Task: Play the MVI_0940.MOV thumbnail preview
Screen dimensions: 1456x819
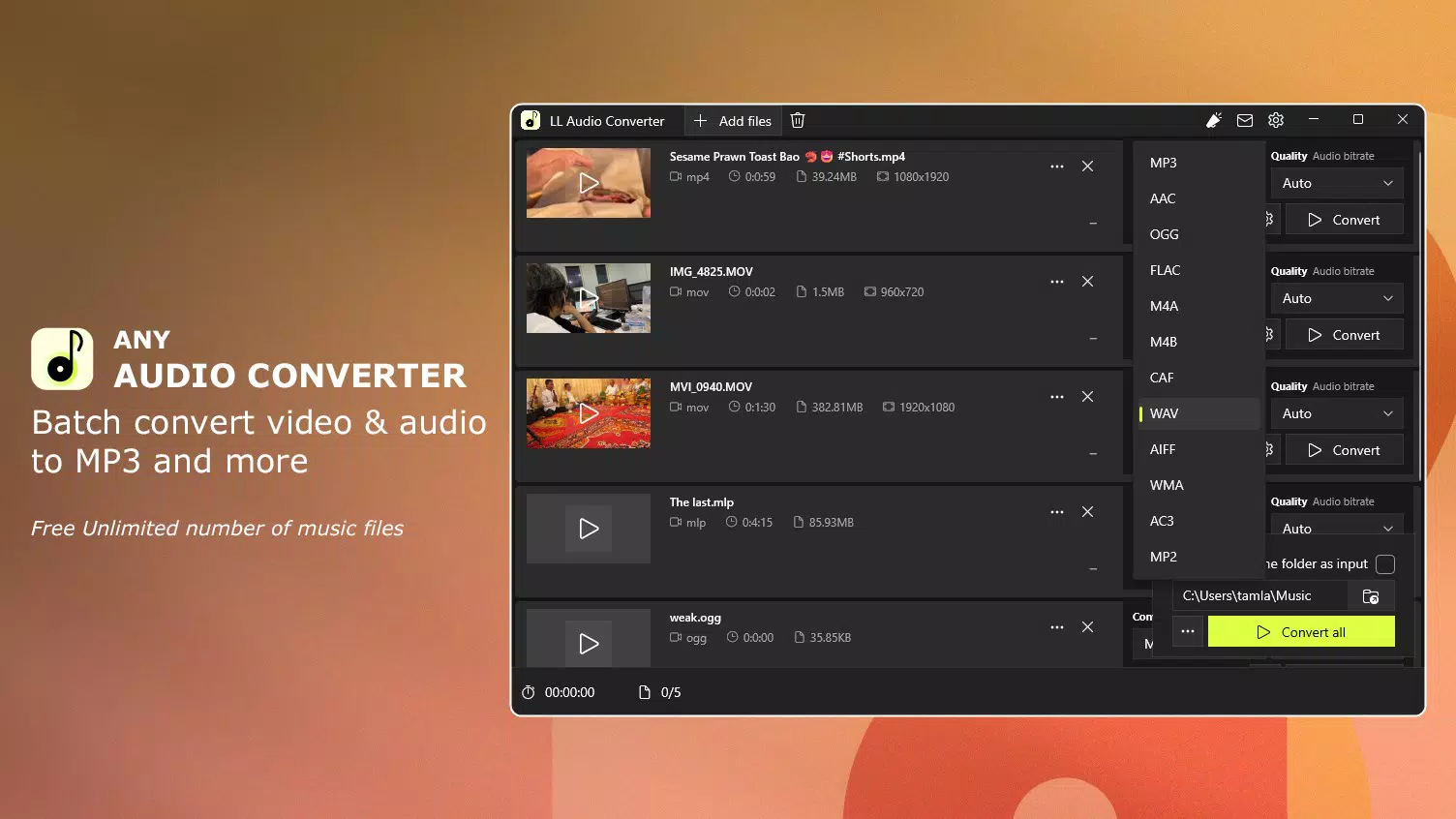Action: tap(589, 413)
